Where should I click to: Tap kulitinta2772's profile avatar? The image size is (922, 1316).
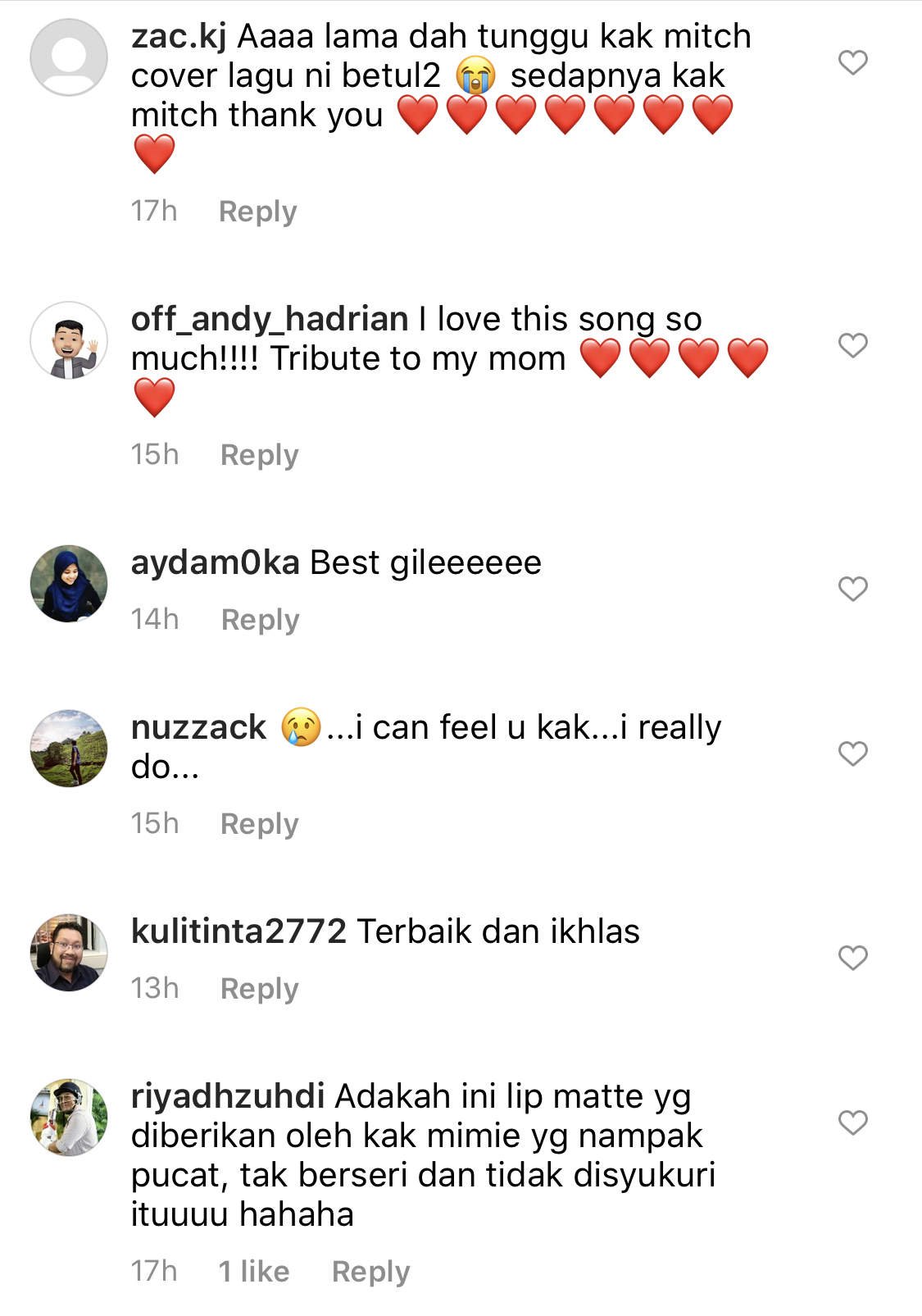point(69,953)
